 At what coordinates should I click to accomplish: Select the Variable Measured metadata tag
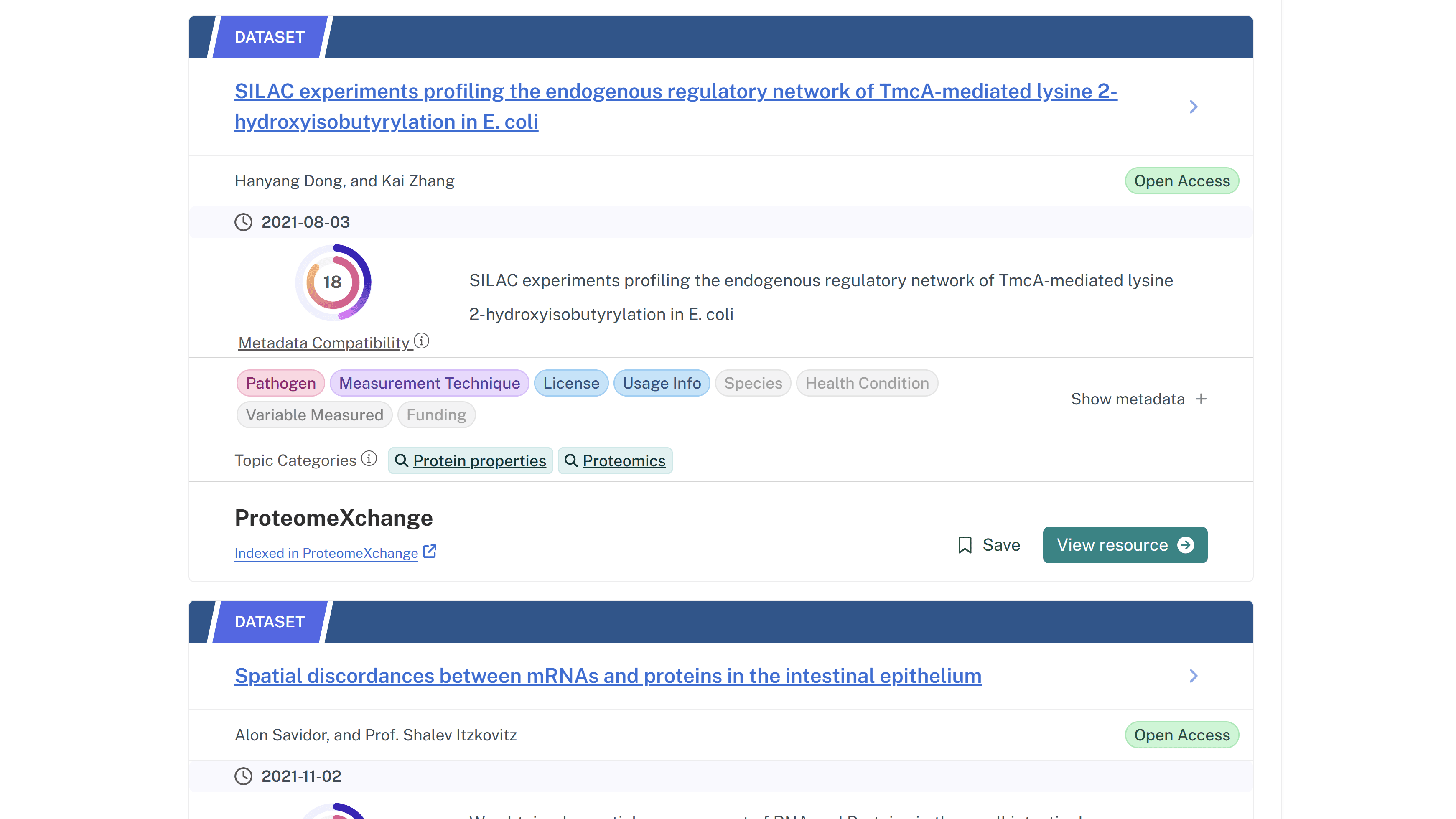pyautogui.click(x=314, y=415)
